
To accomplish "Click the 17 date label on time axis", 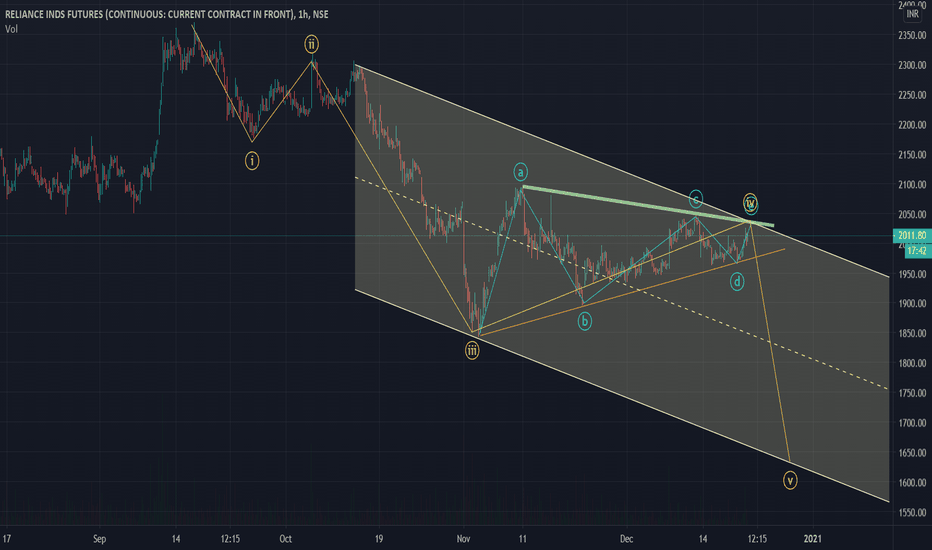I will point(7,539).
